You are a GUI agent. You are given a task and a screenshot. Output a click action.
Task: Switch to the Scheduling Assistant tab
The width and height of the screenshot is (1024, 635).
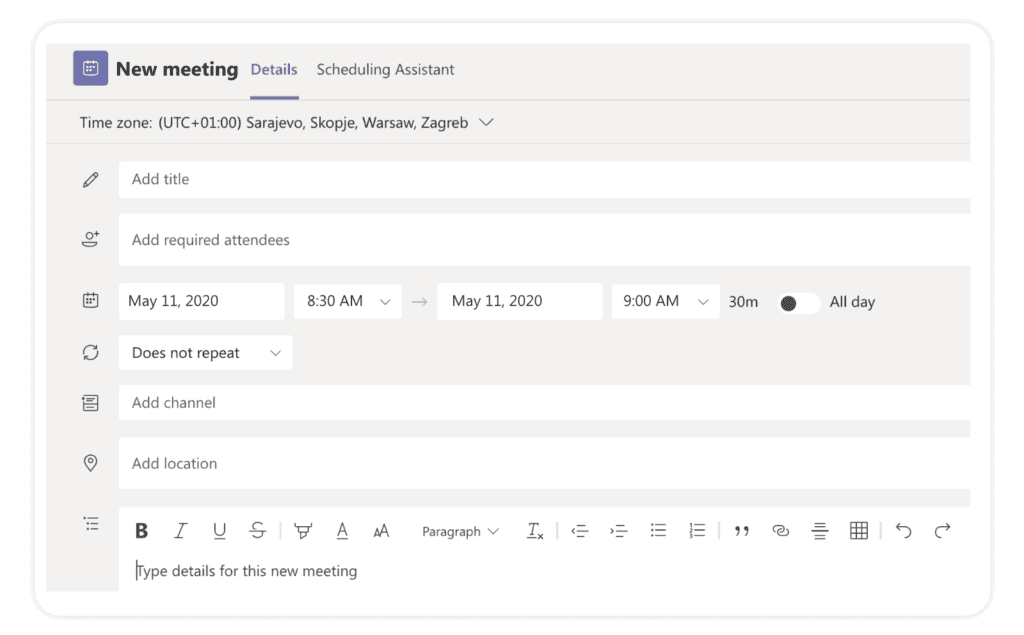coord(385,70)
